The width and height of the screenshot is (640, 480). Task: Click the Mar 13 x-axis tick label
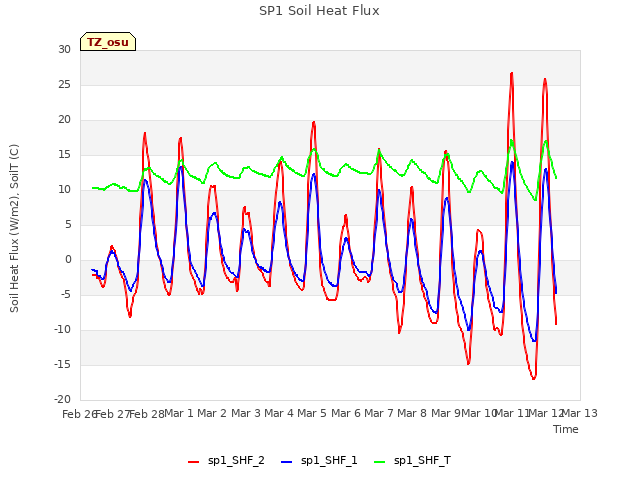click(x=580, y=413)
